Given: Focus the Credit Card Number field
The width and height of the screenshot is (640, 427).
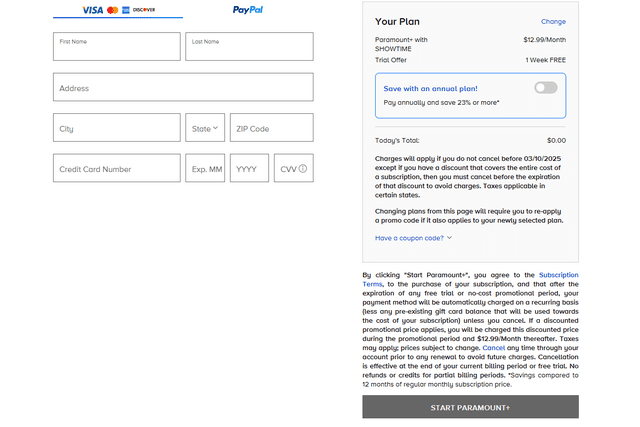Looking at the screenshot, I should [117, 169].
